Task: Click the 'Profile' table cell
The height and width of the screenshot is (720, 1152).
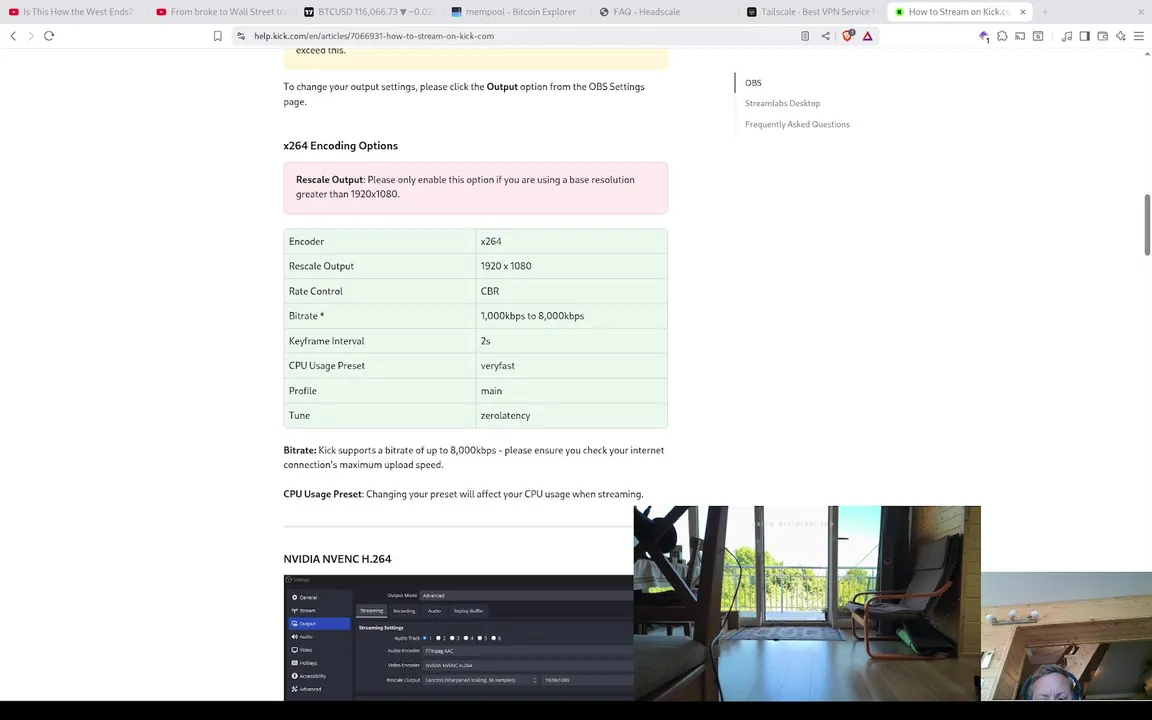Action: [x=379, y=391]
